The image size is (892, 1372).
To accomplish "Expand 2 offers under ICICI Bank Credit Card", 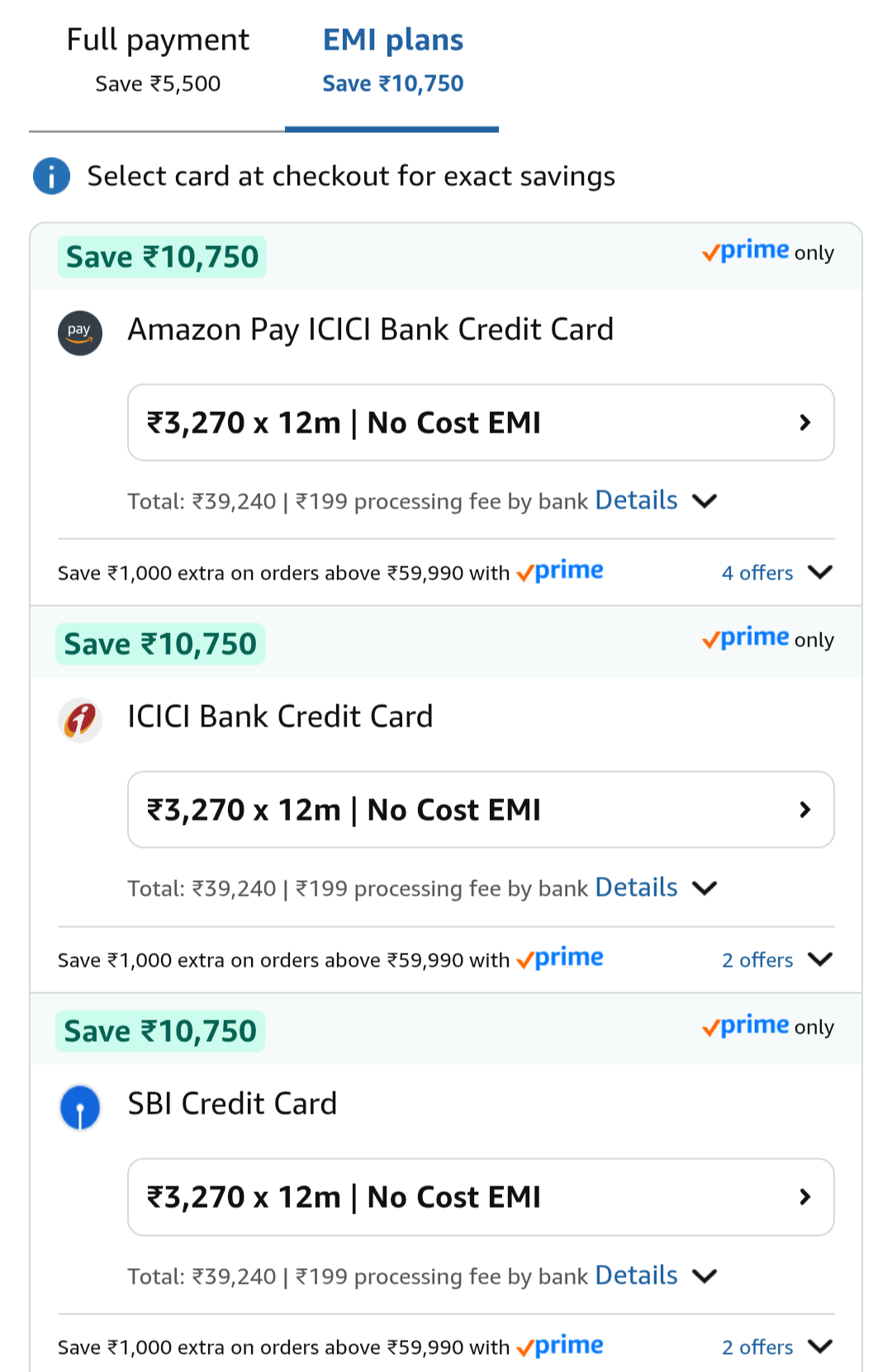I will point(776,959).
